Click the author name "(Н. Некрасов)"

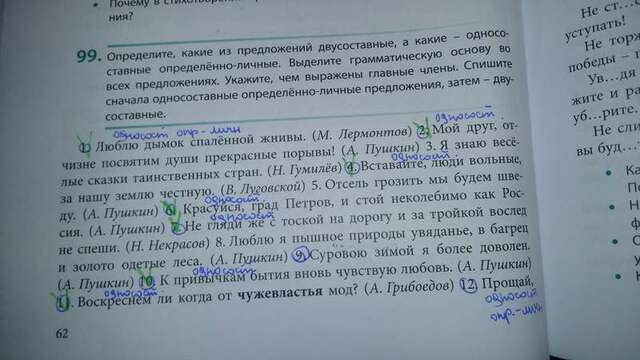tap(167, 245)
